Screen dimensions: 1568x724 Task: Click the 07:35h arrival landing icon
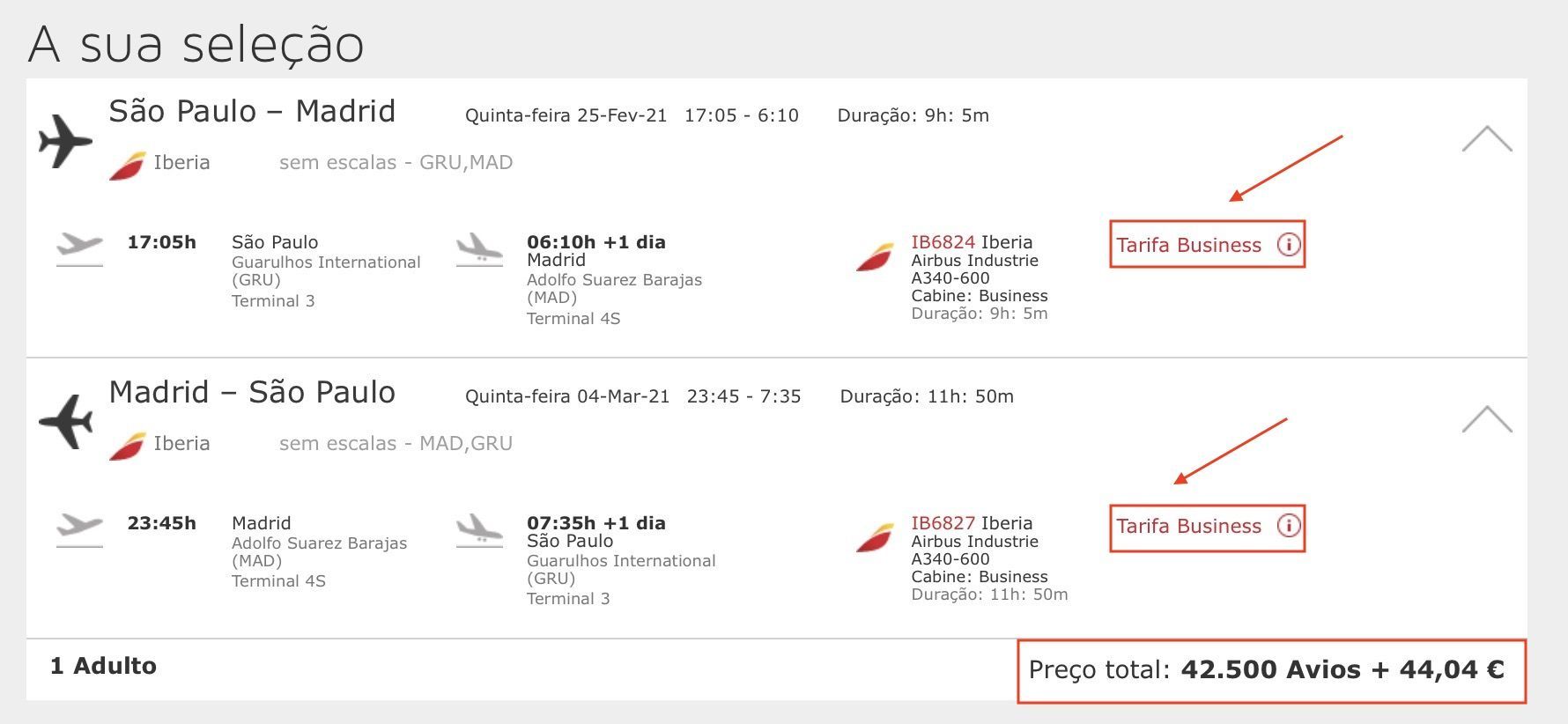pos(479,530)
